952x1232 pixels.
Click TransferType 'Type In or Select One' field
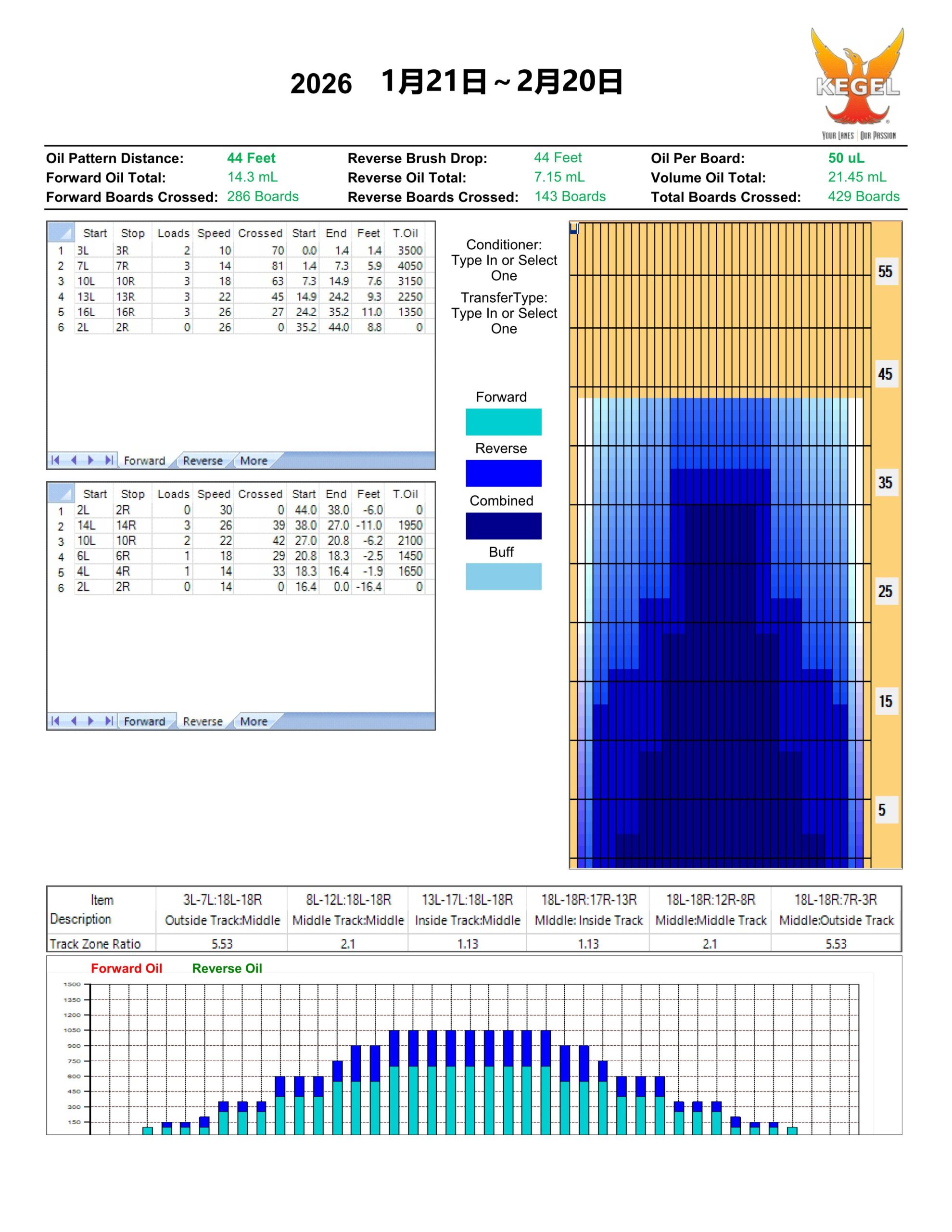[x=504, y=321]
